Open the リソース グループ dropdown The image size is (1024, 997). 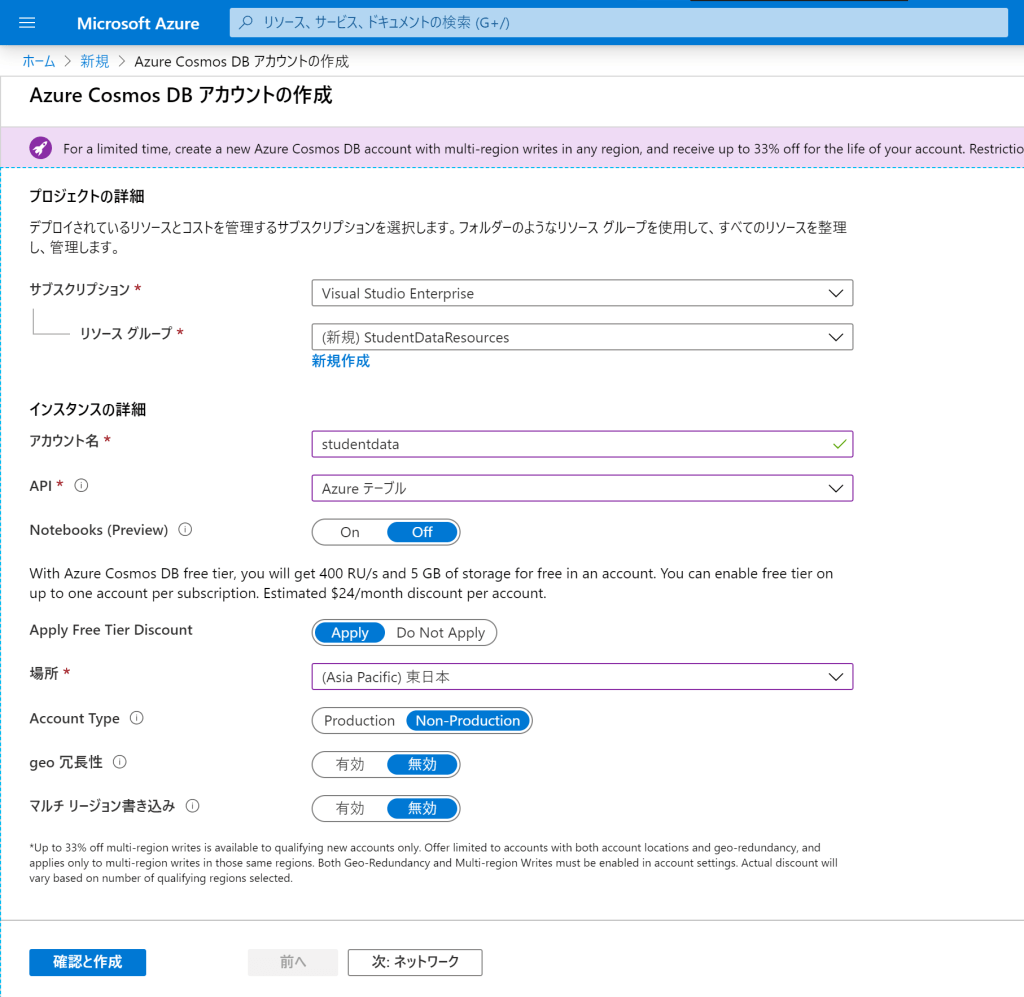pos(582,337)
